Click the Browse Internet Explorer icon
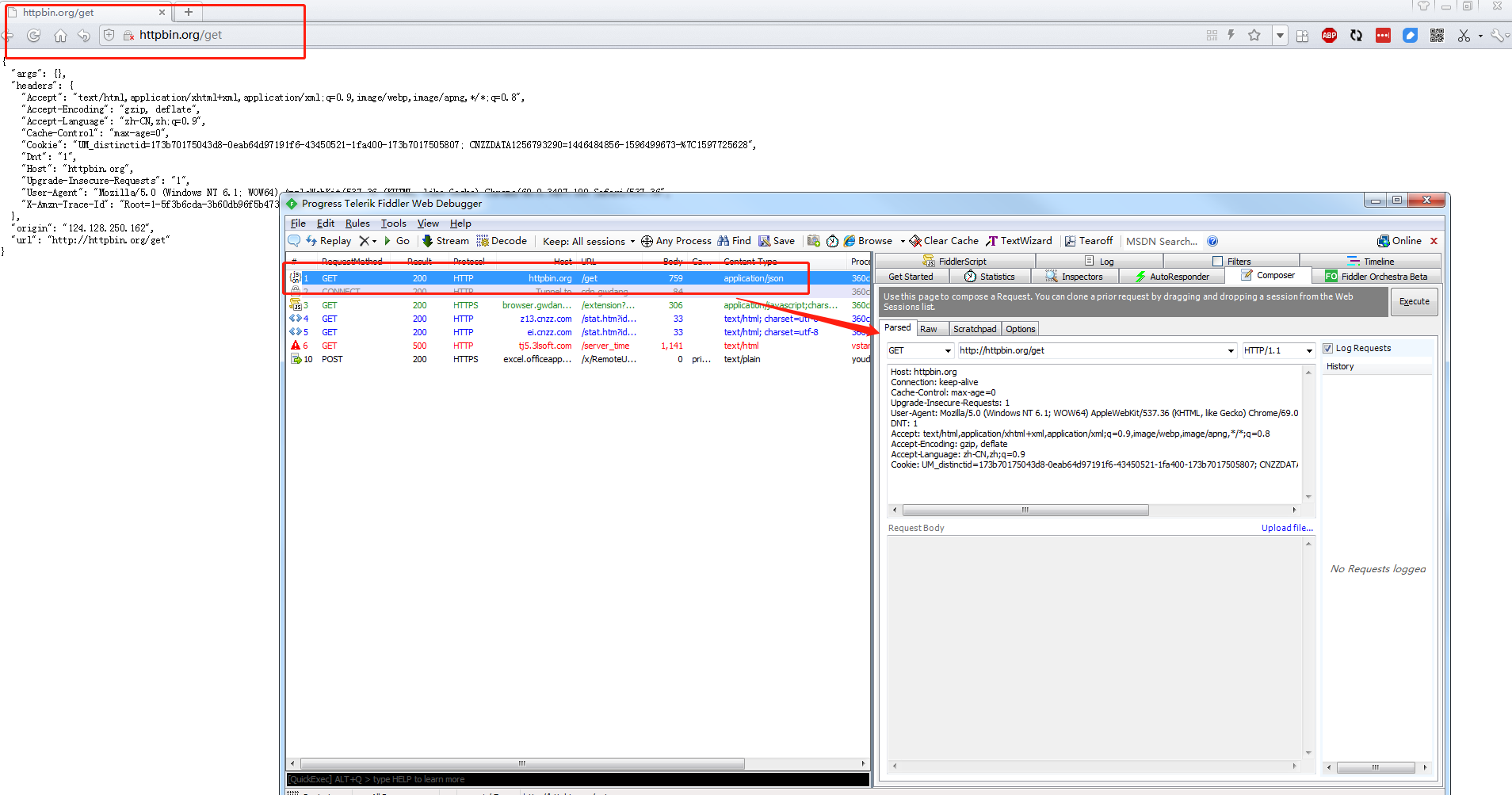Image resolution: width=1512 pixels, height=795 pixels. click(850, 241)
